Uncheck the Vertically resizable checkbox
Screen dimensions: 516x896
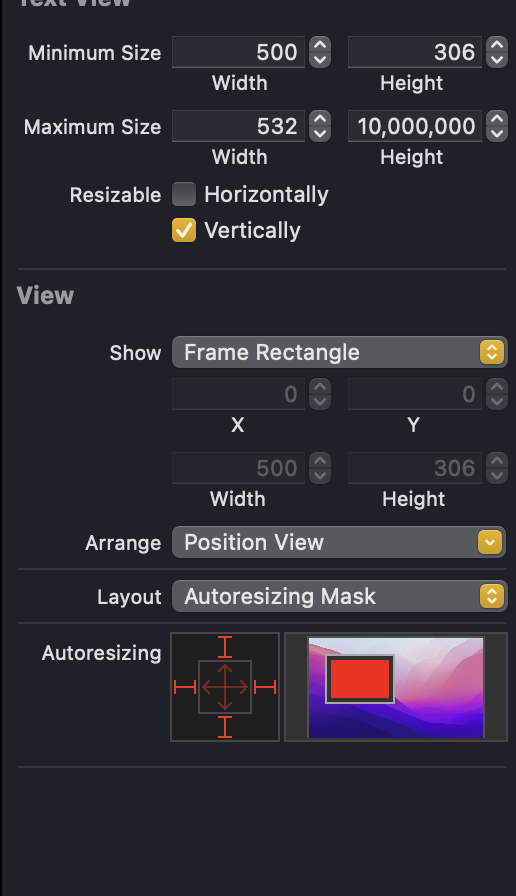pyautogui.click(x=184, y=230)
